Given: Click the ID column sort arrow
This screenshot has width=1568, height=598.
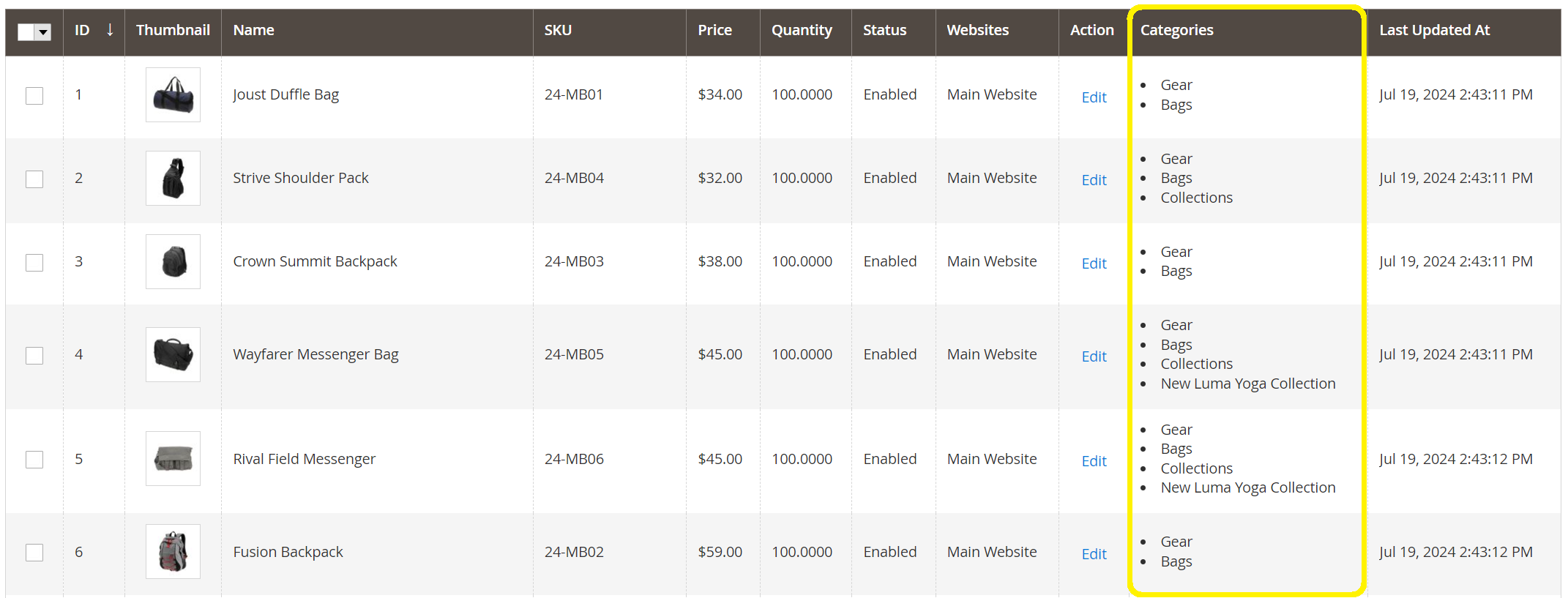Looking at the screenshot, I should click(x=110, y=30).
